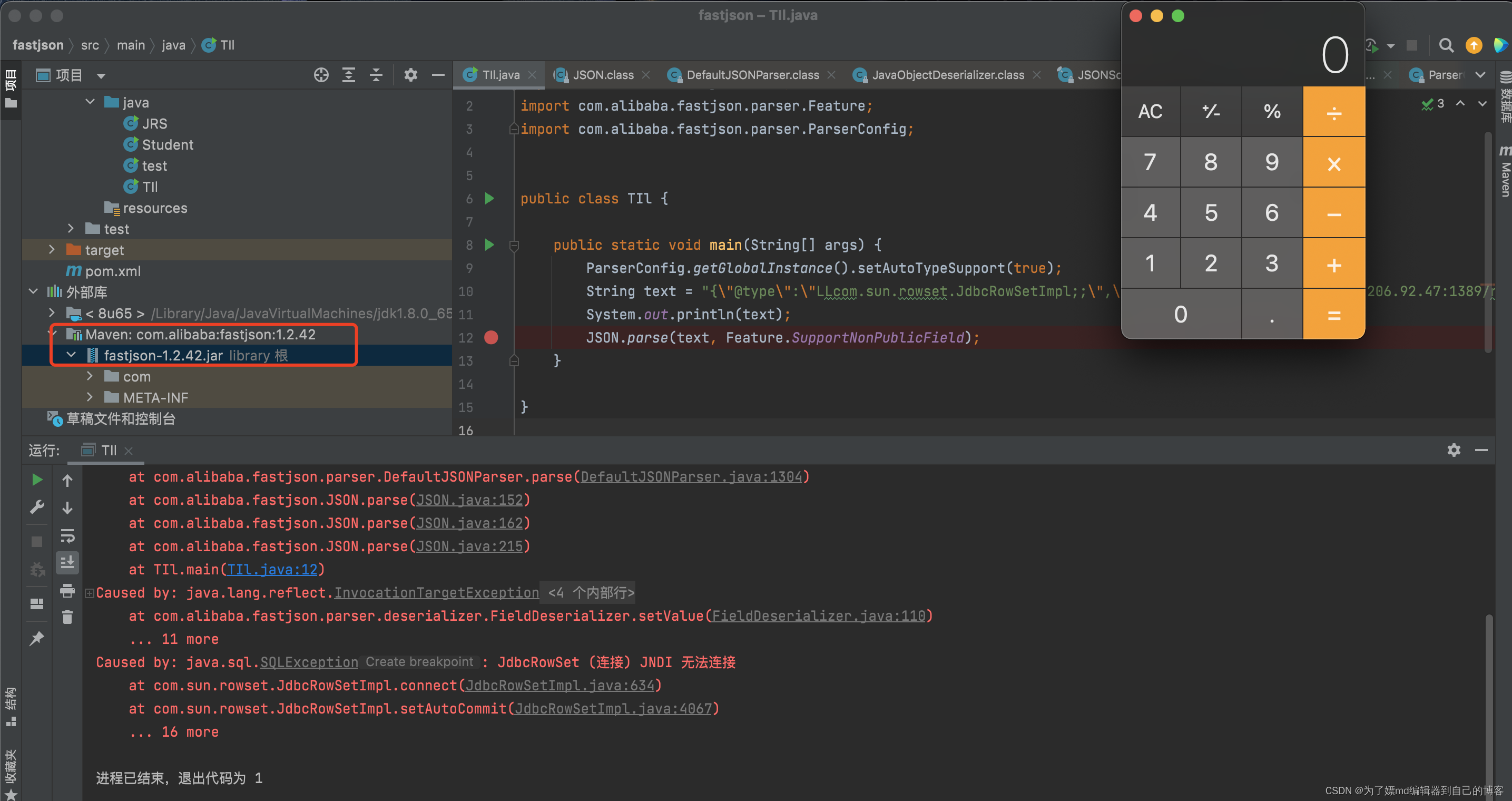The width and height of the screenshot is (1512, 801).
Task: Click the orange update arrow icon
Action: (x=1473, y=45)
